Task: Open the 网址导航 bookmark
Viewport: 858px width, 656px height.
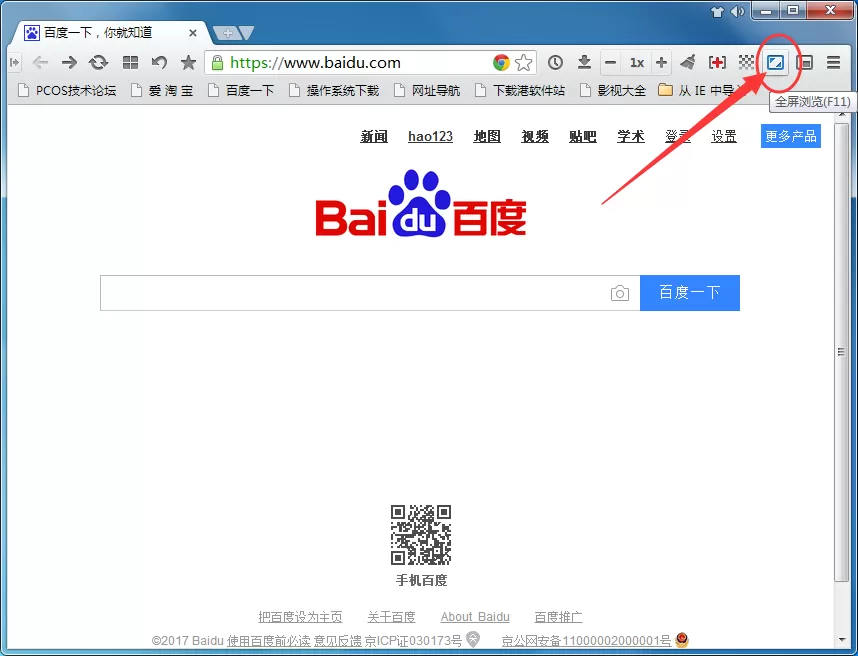Action: tap(427, 90)
